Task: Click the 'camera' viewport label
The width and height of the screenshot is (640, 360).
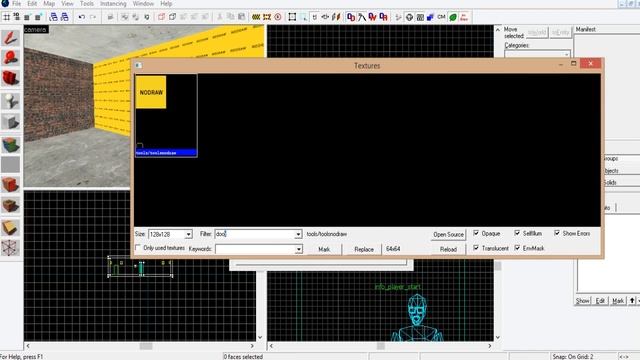Action: coord(35,30)
